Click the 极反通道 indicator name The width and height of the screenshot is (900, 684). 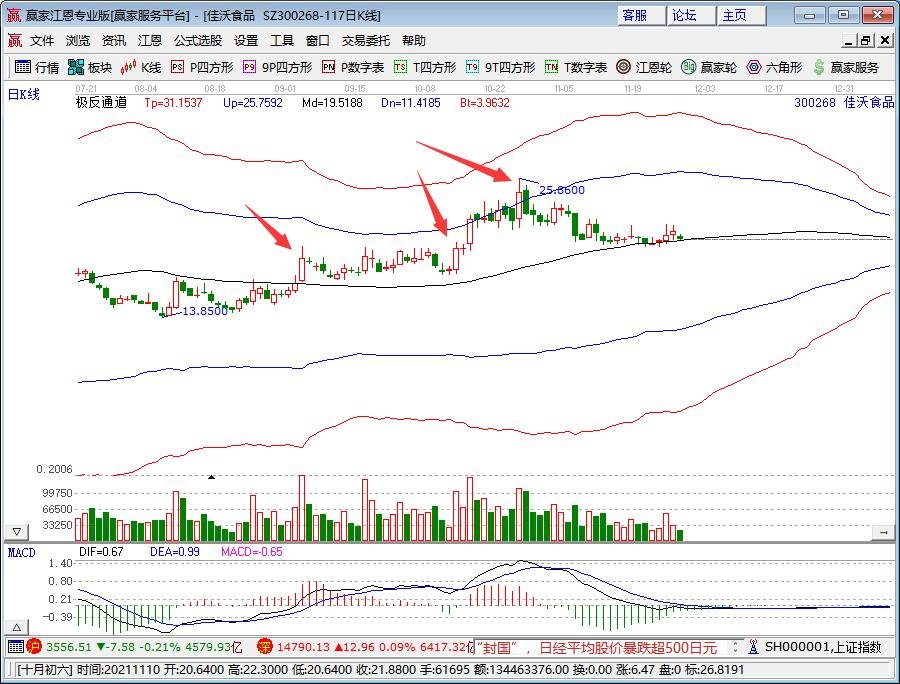click(101, 103)
